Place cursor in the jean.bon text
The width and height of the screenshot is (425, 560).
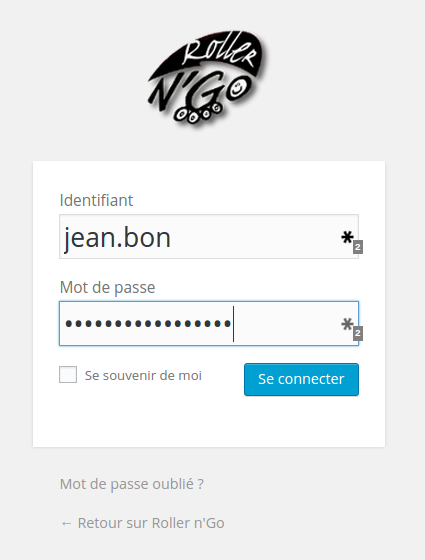tap(117, 239)
